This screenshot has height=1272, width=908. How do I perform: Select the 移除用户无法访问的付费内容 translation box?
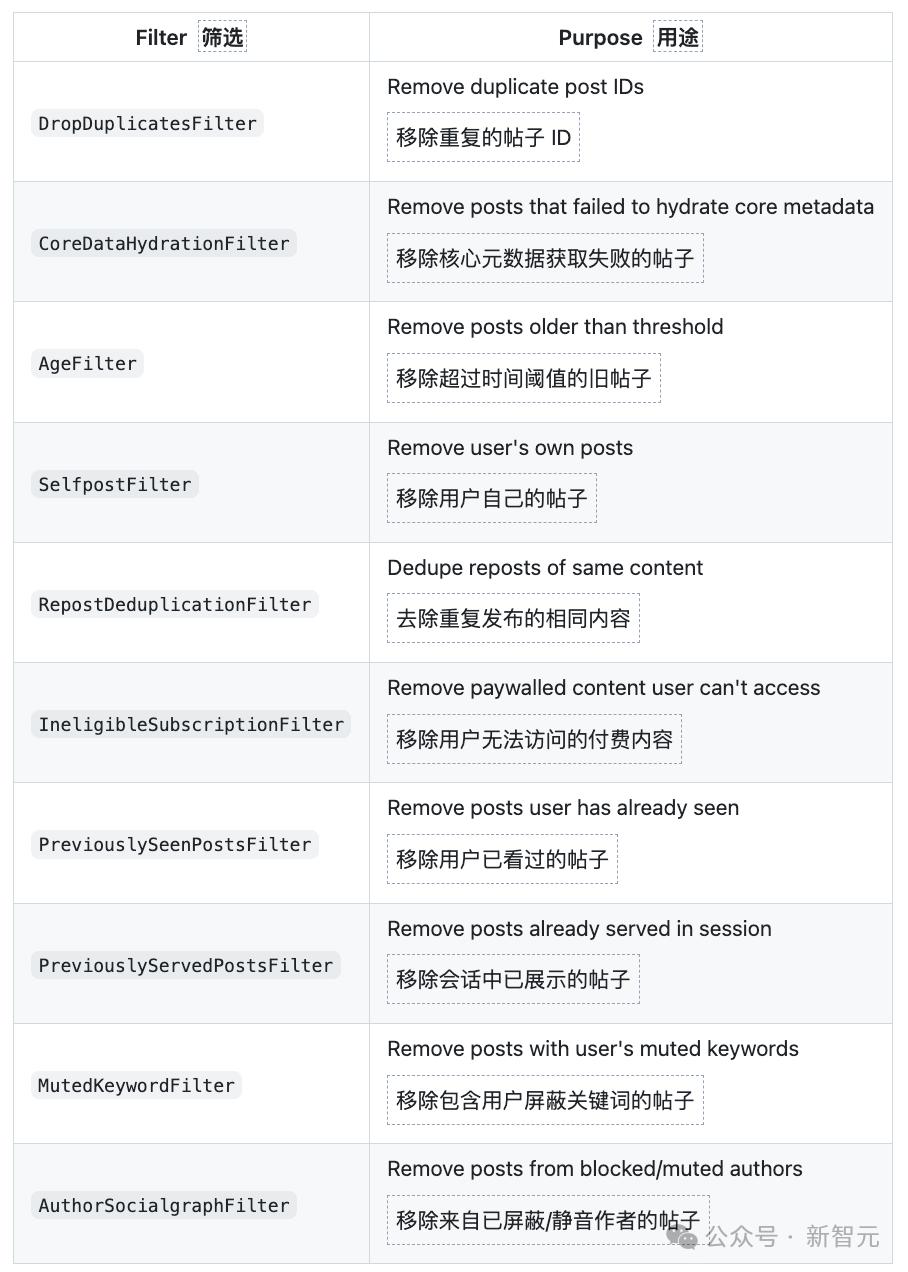click(x=534, y=739)
